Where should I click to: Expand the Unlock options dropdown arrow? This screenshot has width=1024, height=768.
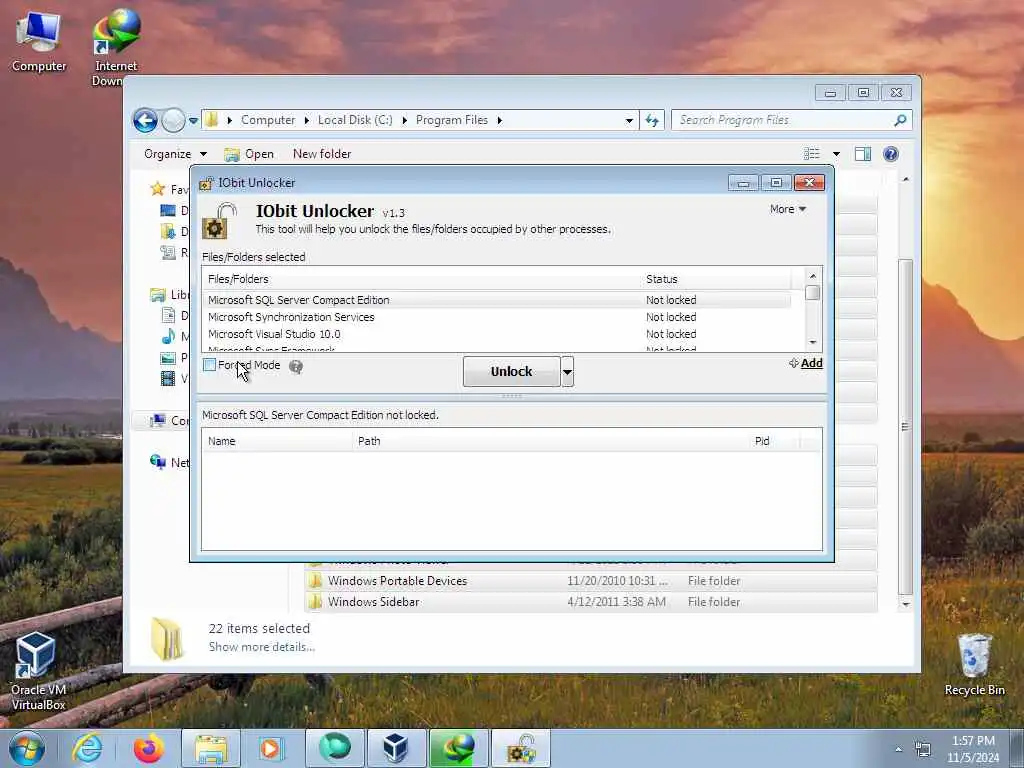coord(568,372)
